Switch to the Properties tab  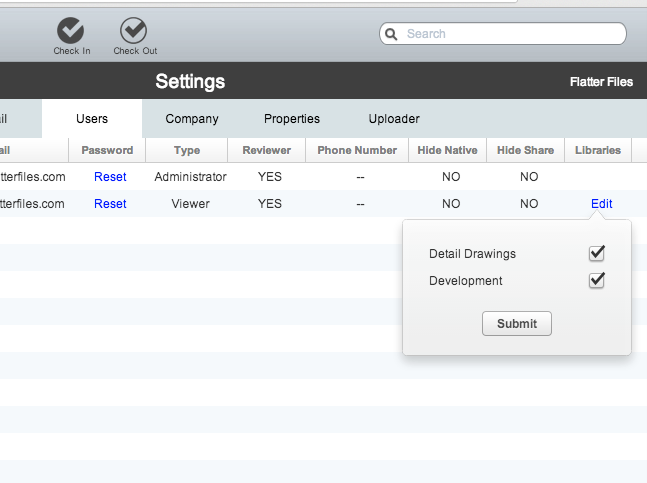[292, 119]
